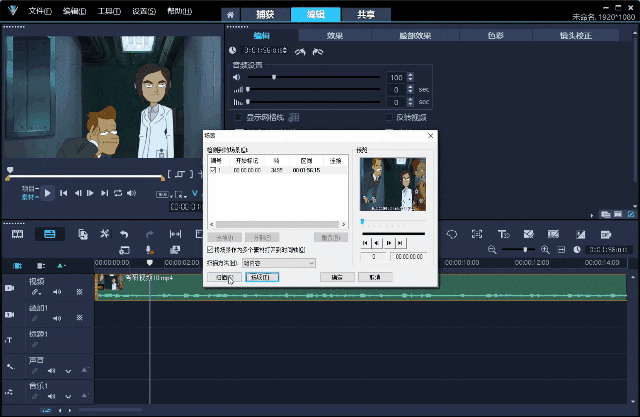
Task: Mute the Voice track
Action: point(51,371)
